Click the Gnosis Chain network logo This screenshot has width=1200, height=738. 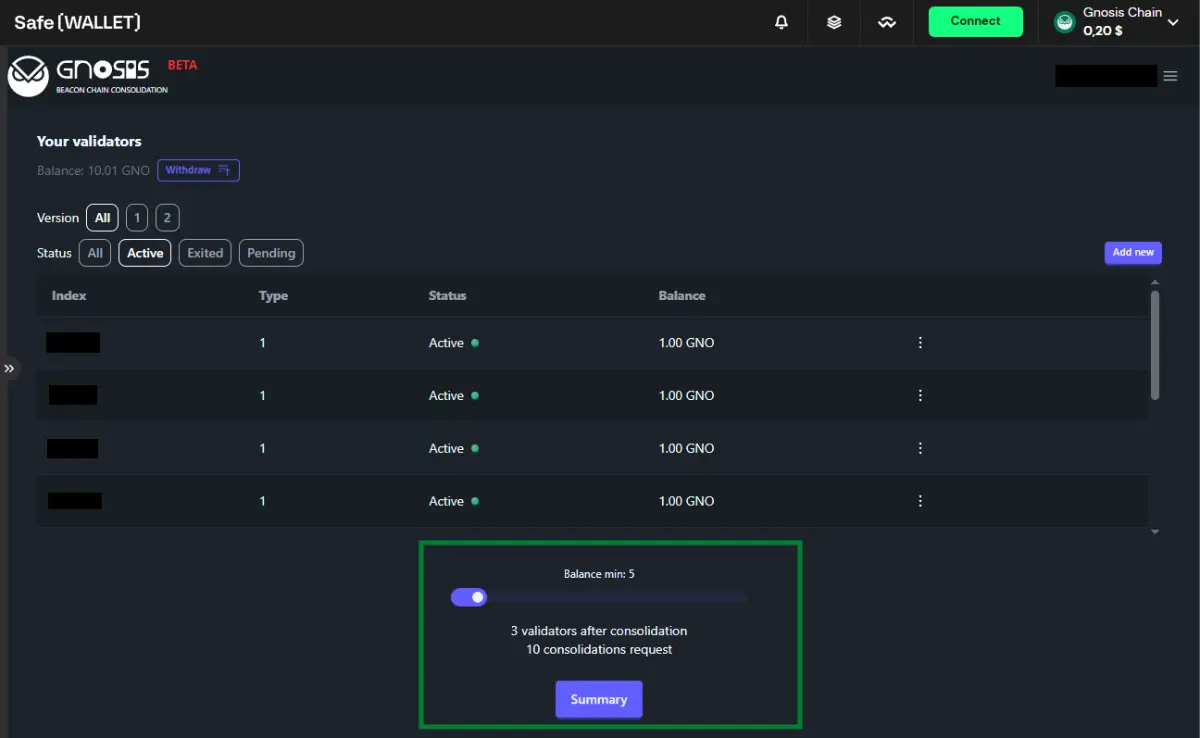[1065, 22]
